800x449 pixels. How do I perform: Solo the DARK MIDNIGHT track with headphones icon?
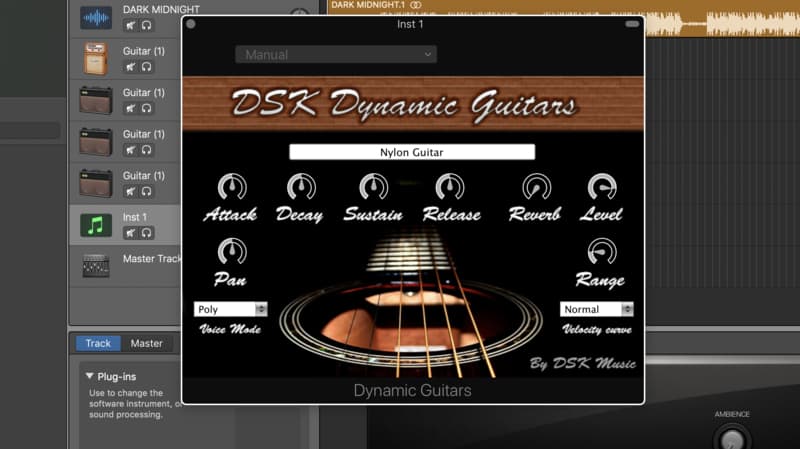tap(146, 25)
